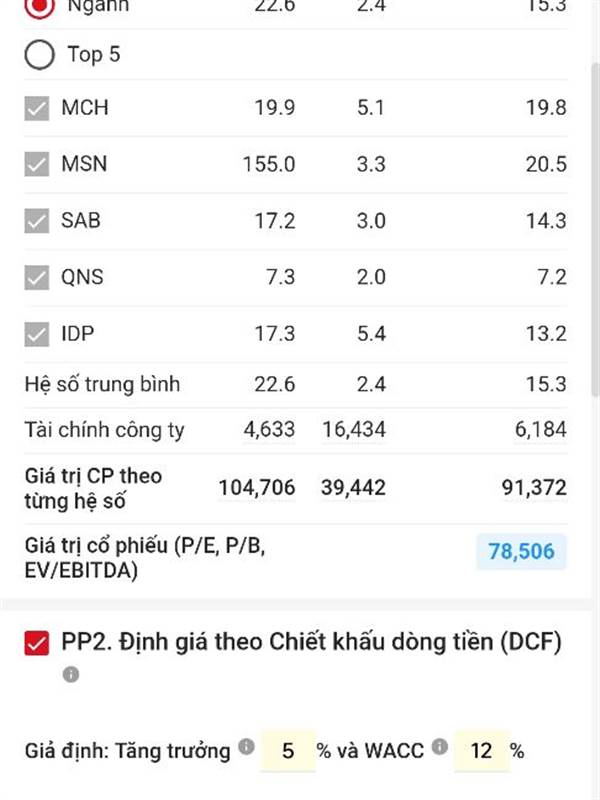Click the 16,434 company financial figure
Image resolution: width=600 pixels, height=800 pixels.
coord(354,430)
